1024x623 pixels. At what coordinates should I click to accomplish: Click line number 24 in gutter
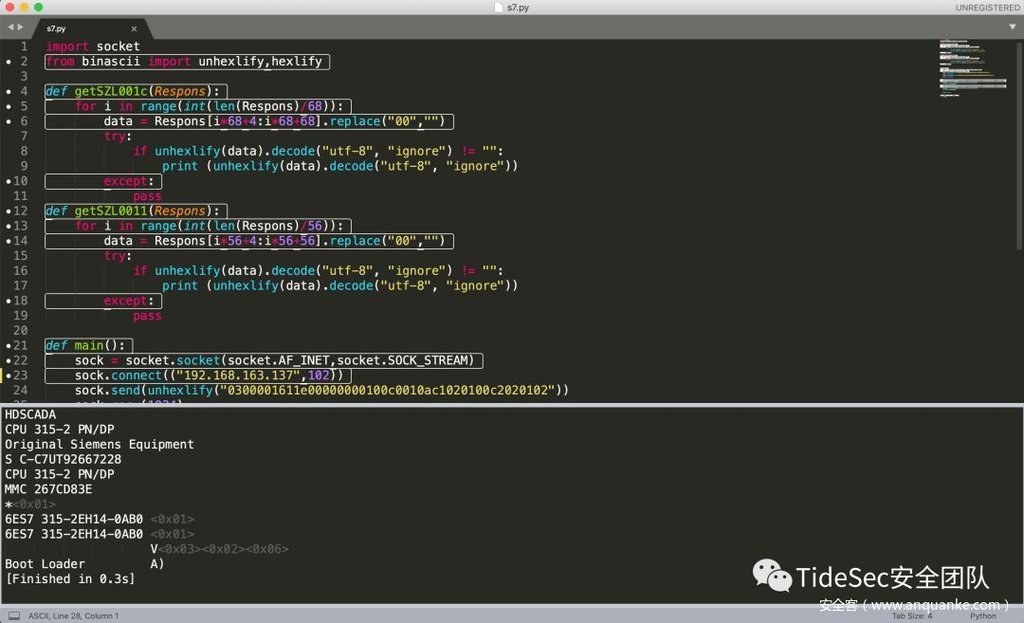coord(20,390)
